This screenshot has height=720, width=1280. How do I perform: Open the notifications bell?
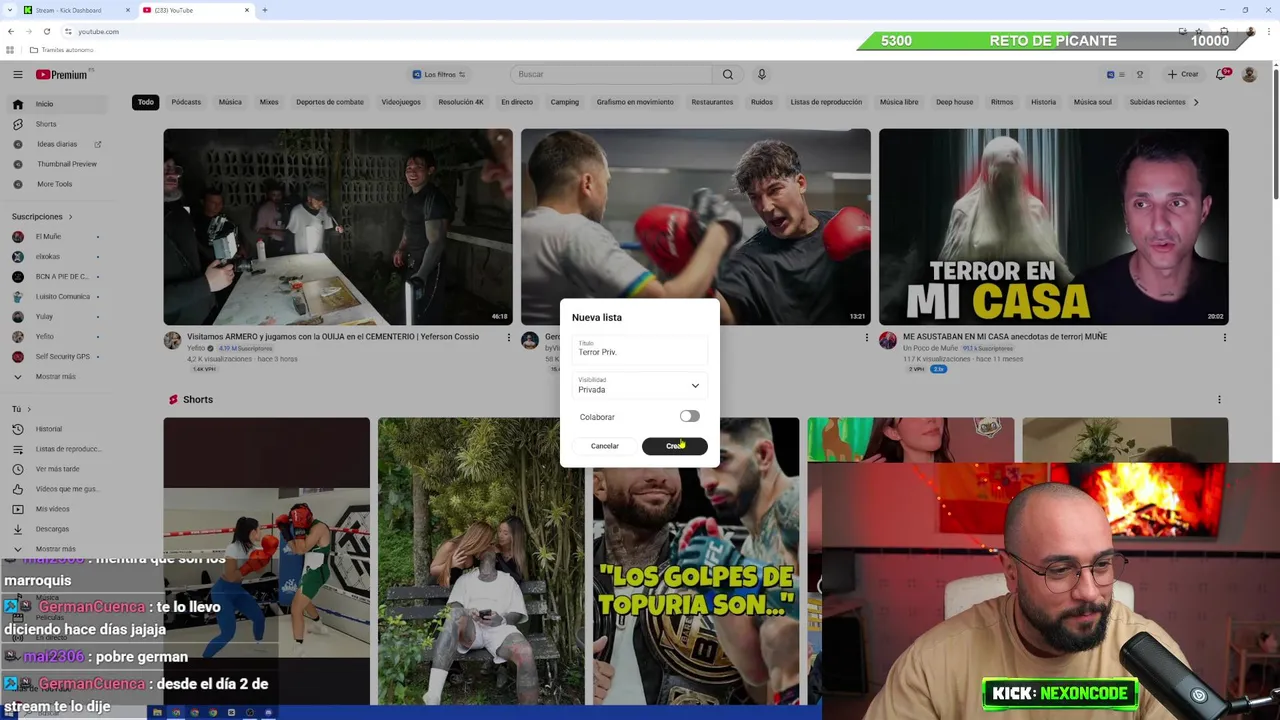(1221, 74)
